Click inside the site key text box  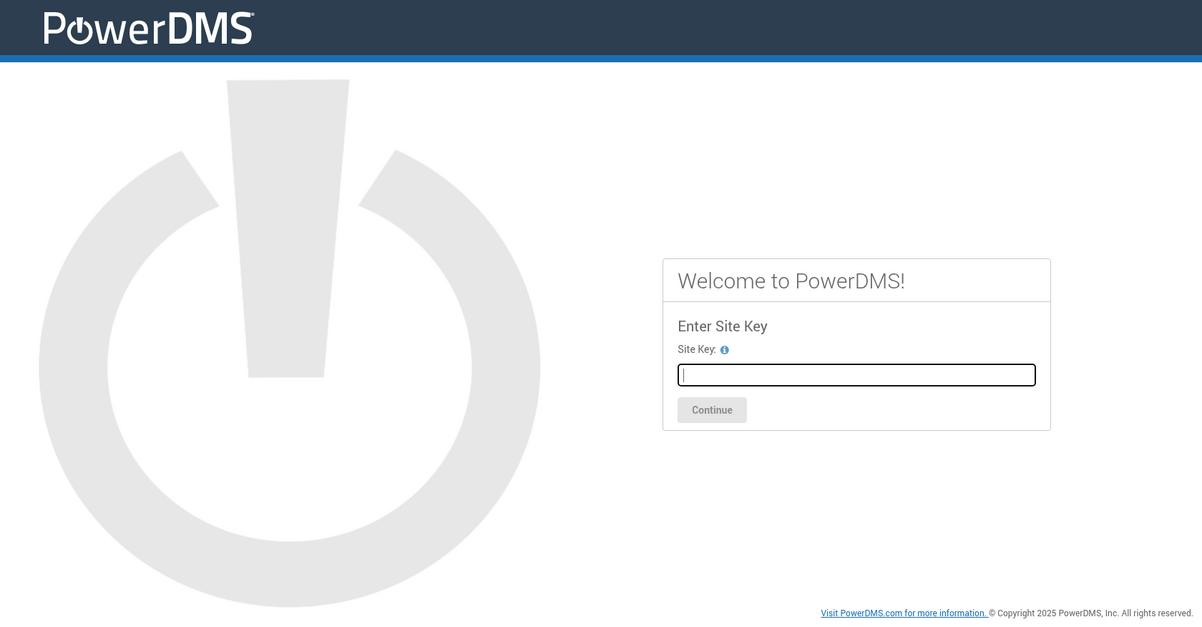click(856, 374)
